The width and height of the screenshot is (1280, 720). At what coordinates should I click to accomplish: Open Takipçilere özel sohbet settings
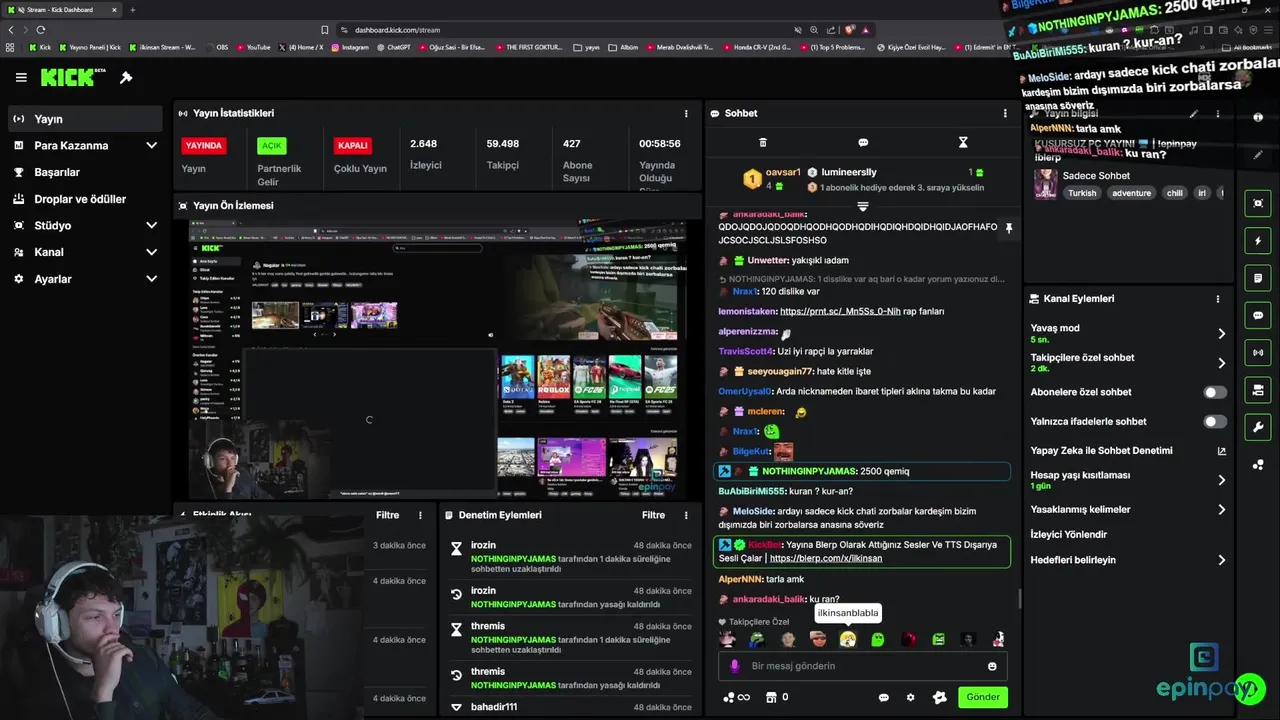[1128, 362]
